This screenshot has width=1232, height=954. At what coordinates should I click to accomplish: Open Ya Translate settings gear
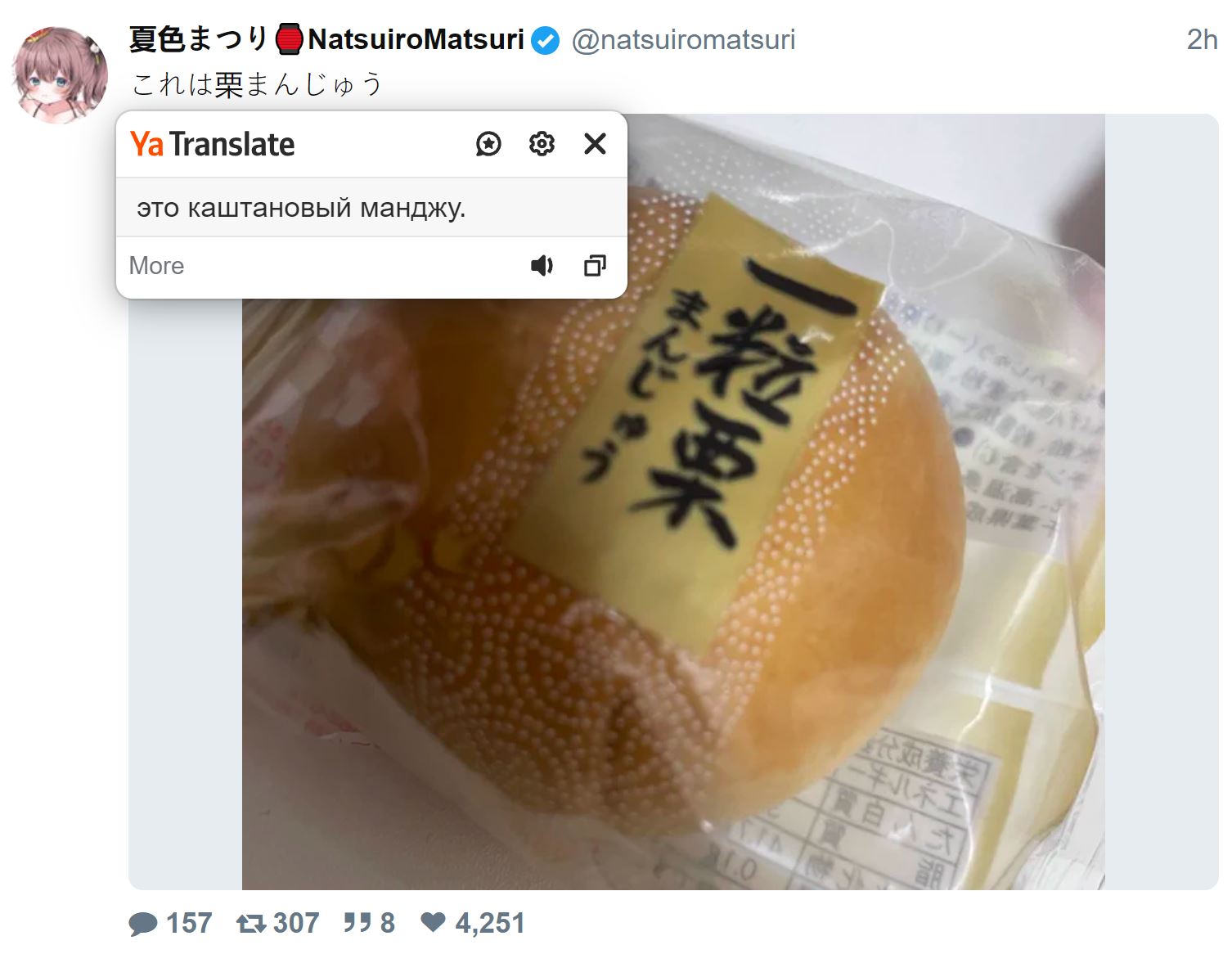542,144
